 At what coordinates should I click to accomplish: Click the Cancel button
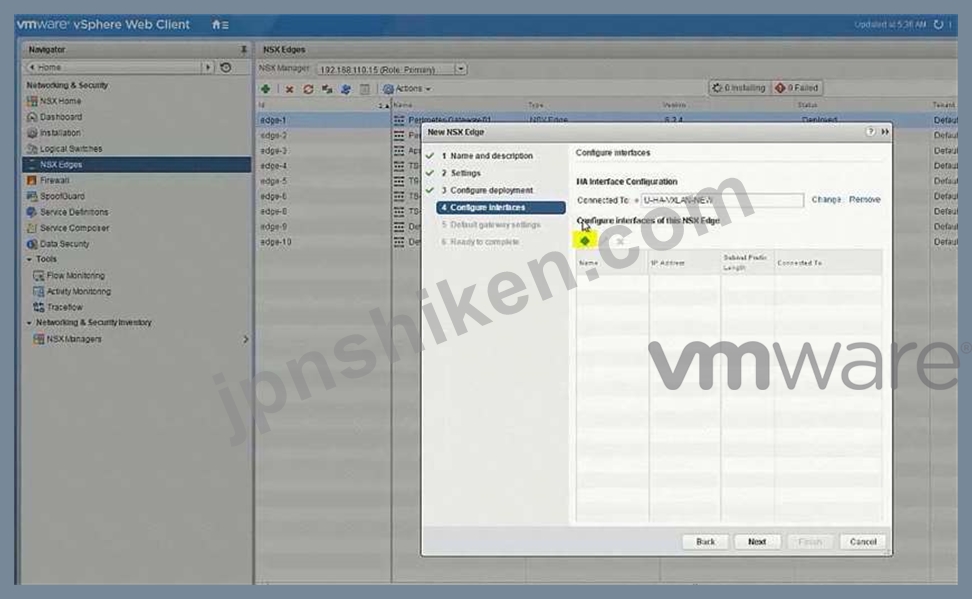(863, 542)
